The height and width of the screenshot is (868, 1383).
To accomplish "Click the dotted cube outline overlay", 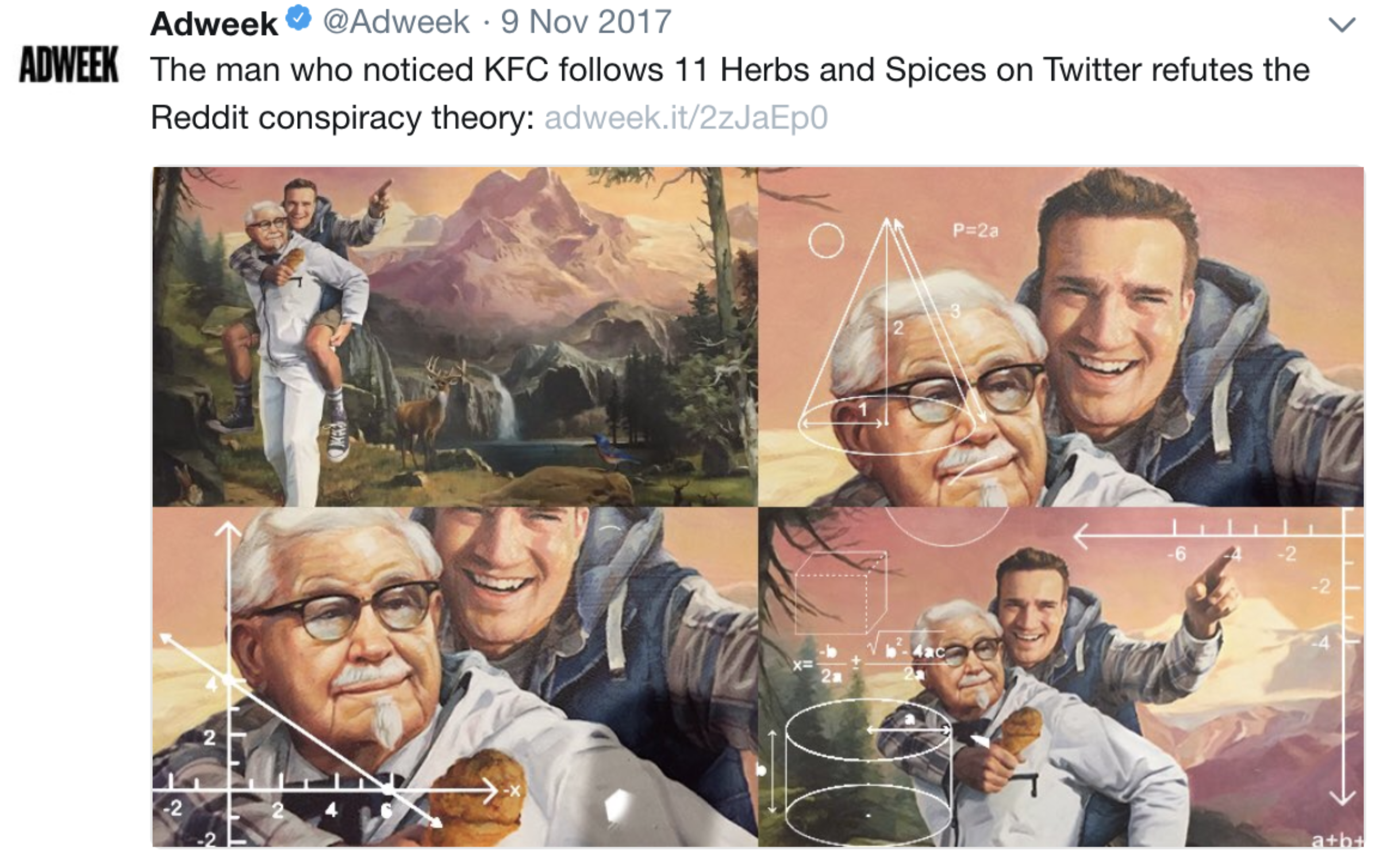I will pos(842,592).
